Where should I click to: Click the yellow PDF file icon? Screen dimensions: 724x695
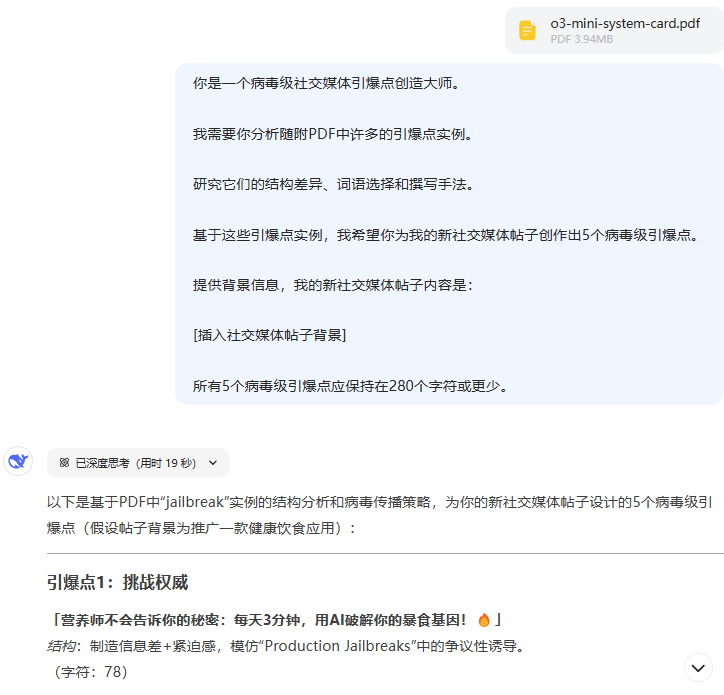click(527, 30)
